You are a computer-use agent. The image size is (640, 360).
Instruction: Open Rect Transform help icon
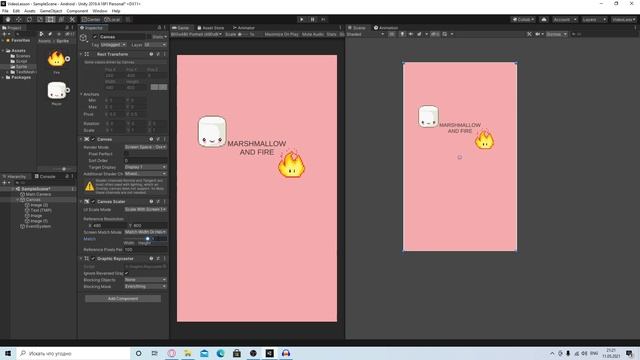[151, 54]
